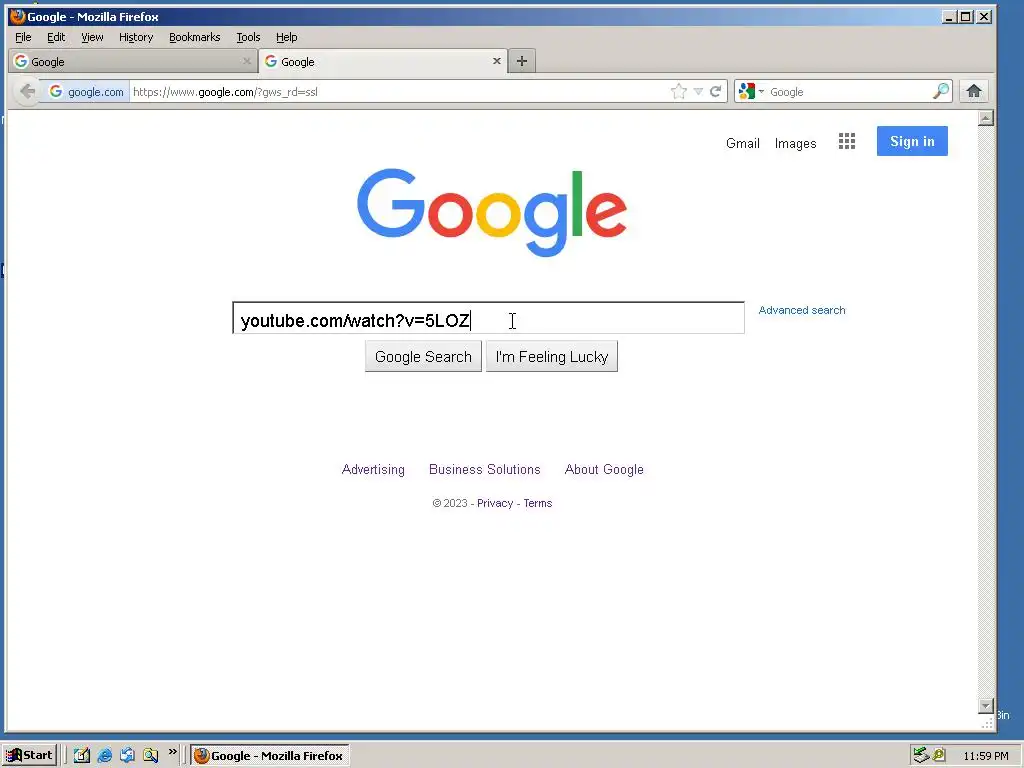Screen dimensions: 1024x768
Task: Open the History menu
Action: [136, 37]
